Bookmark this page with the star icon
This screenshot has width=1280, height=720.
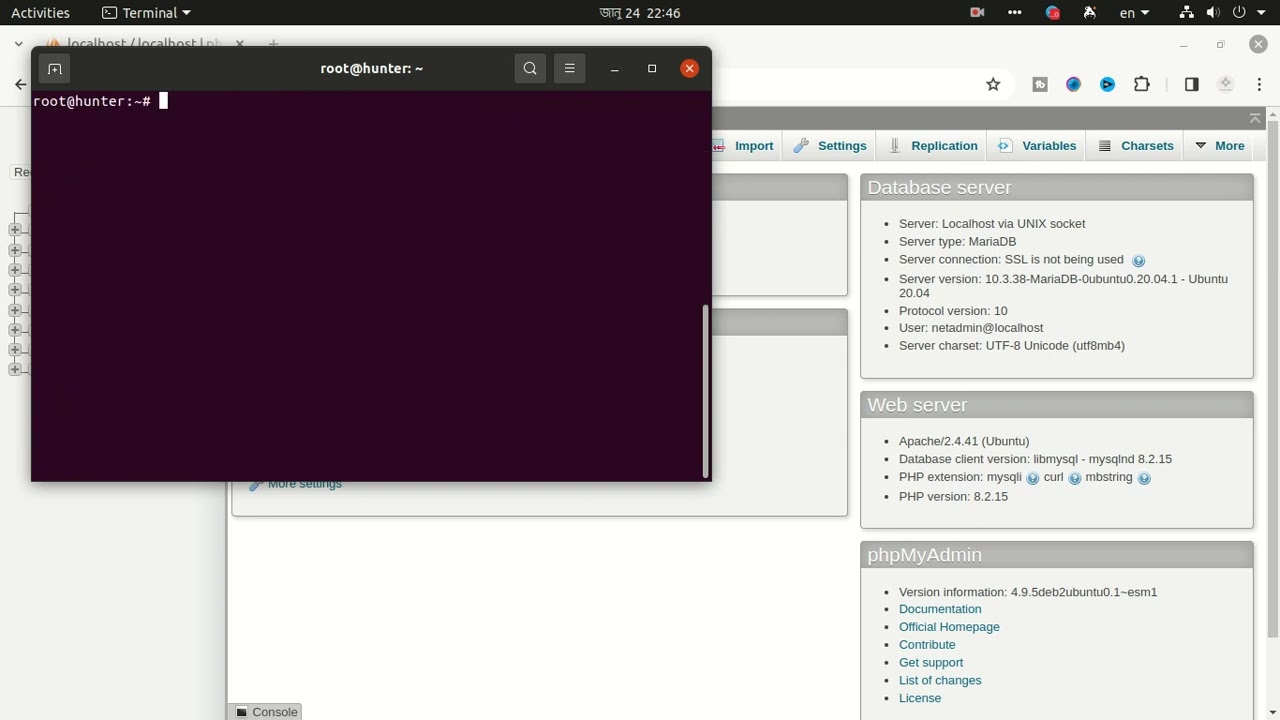click(x=993, y=85)
